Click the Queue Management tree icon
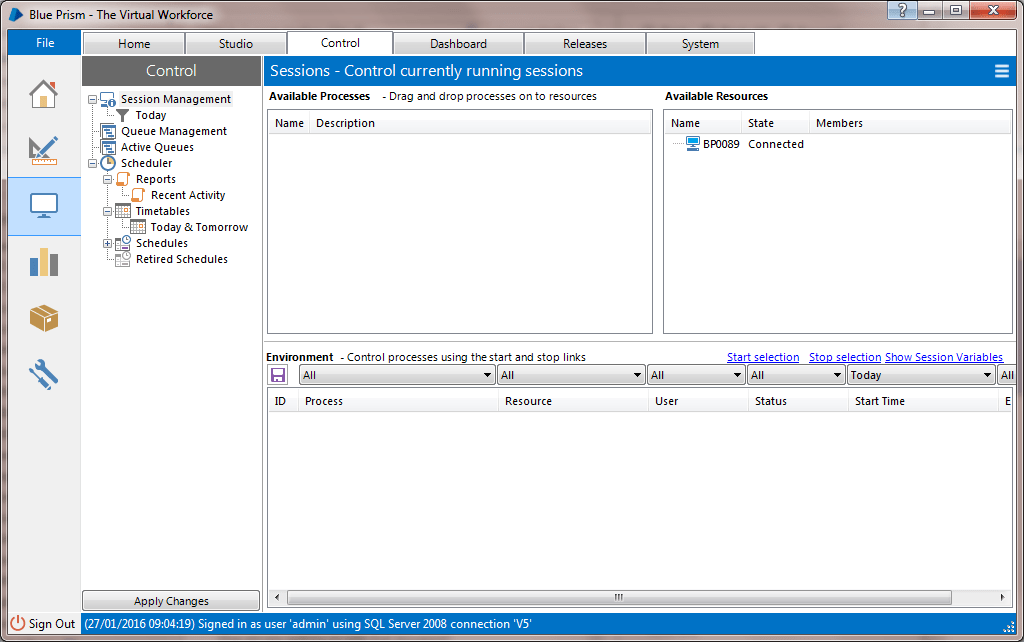This screenshot has height=642, width=1024. point(108,131)
